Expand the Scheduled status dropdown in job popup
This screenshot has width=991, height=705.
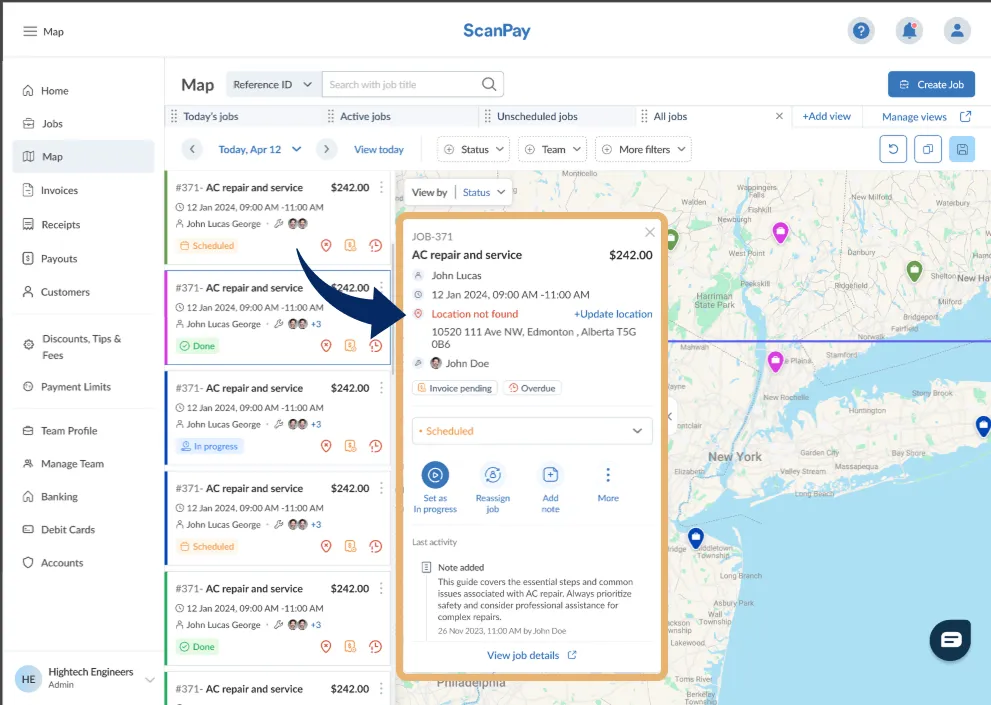point(532,431)
